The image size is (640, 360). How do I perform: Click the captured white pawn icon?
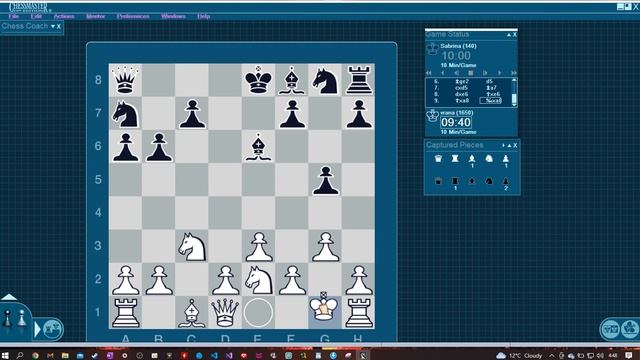coord(506,159)
